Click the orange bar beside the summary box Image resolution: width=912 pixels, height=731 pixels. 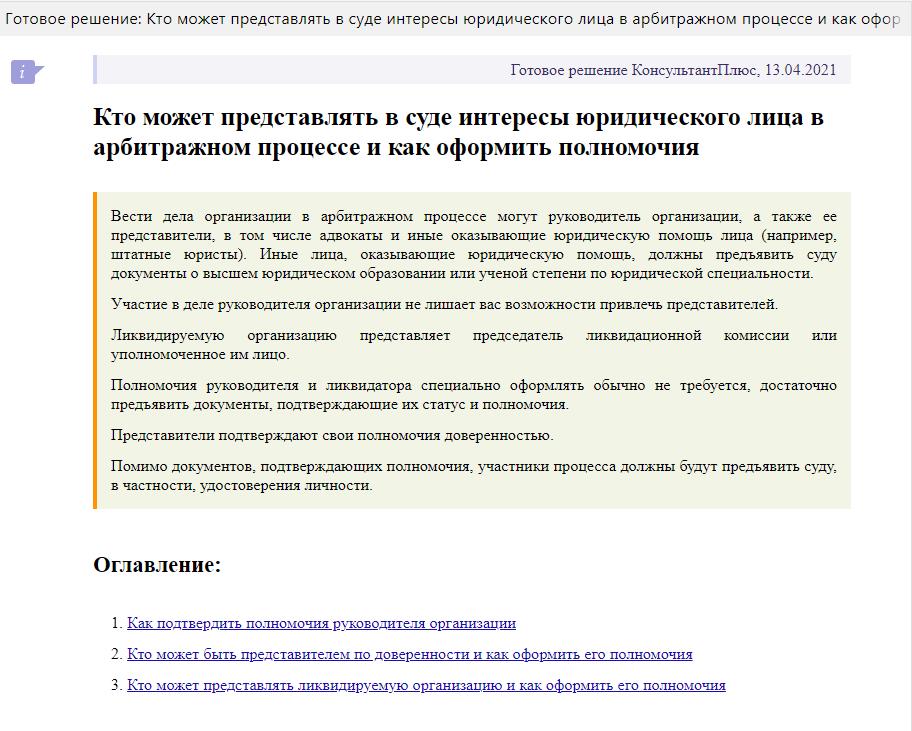click(95, 350)
